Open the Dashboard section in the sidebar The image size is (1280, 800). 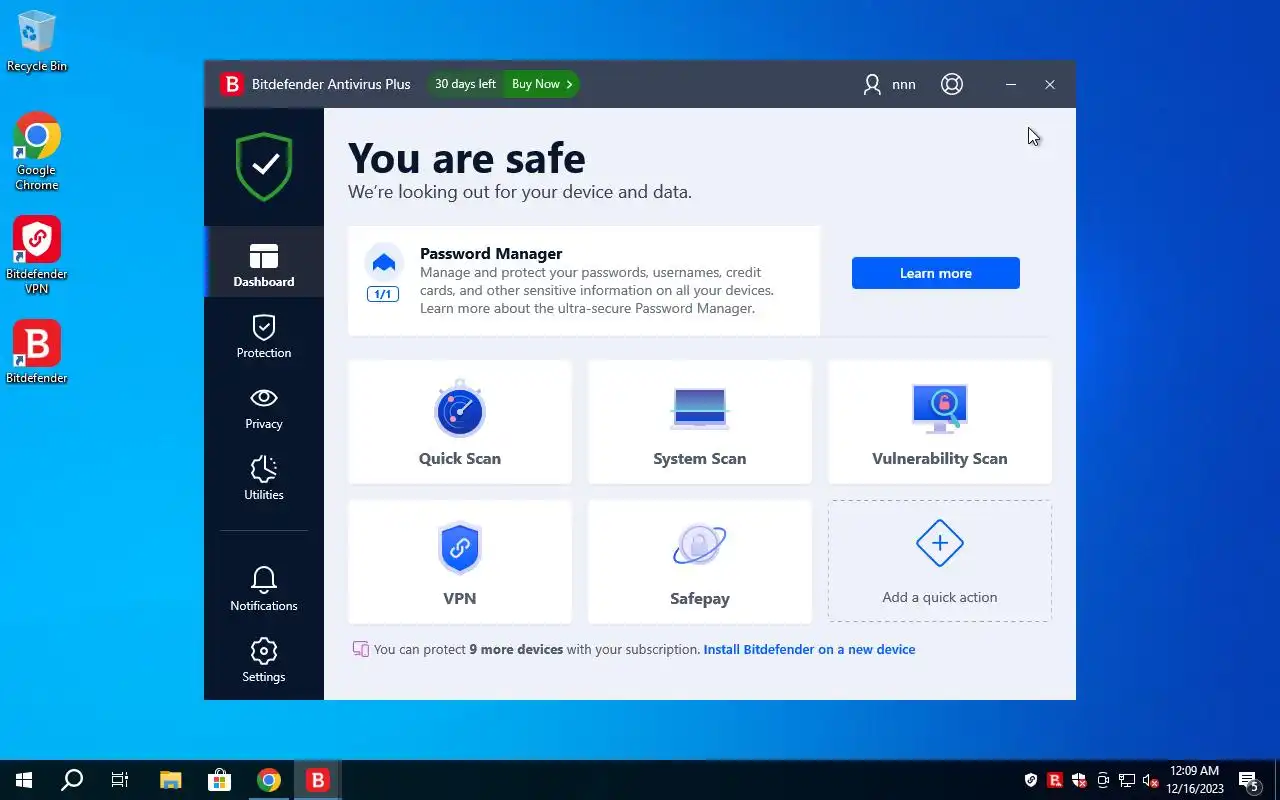pyautogui.click(x=264, y=261)
